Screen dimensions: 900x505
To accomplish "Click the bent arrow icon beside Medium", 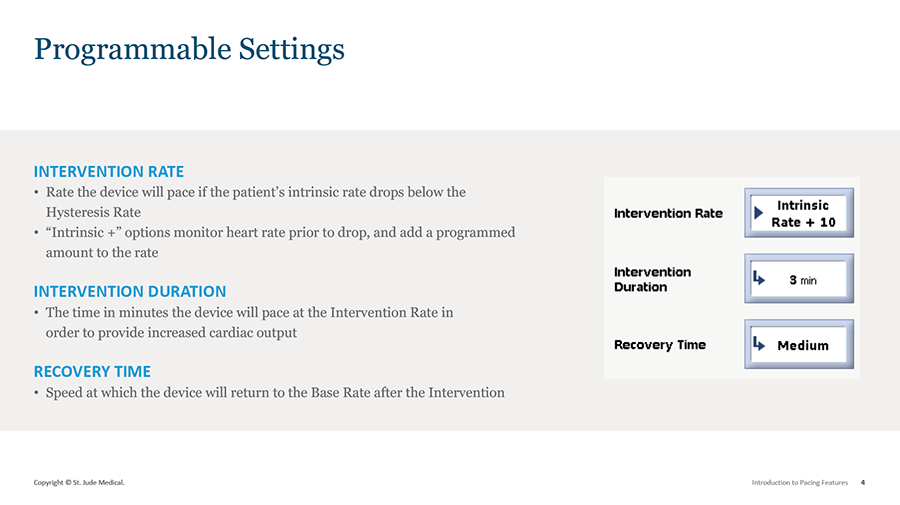I will point(759,345).
